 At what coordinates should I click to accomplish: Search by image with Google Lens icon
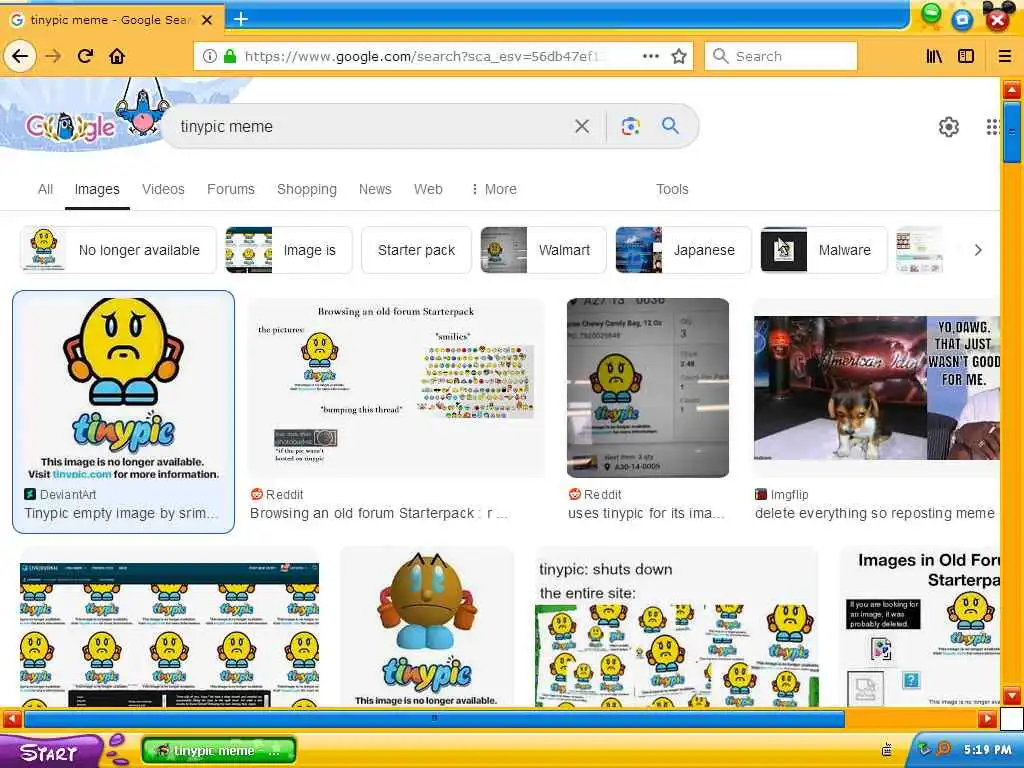[631, 126]
